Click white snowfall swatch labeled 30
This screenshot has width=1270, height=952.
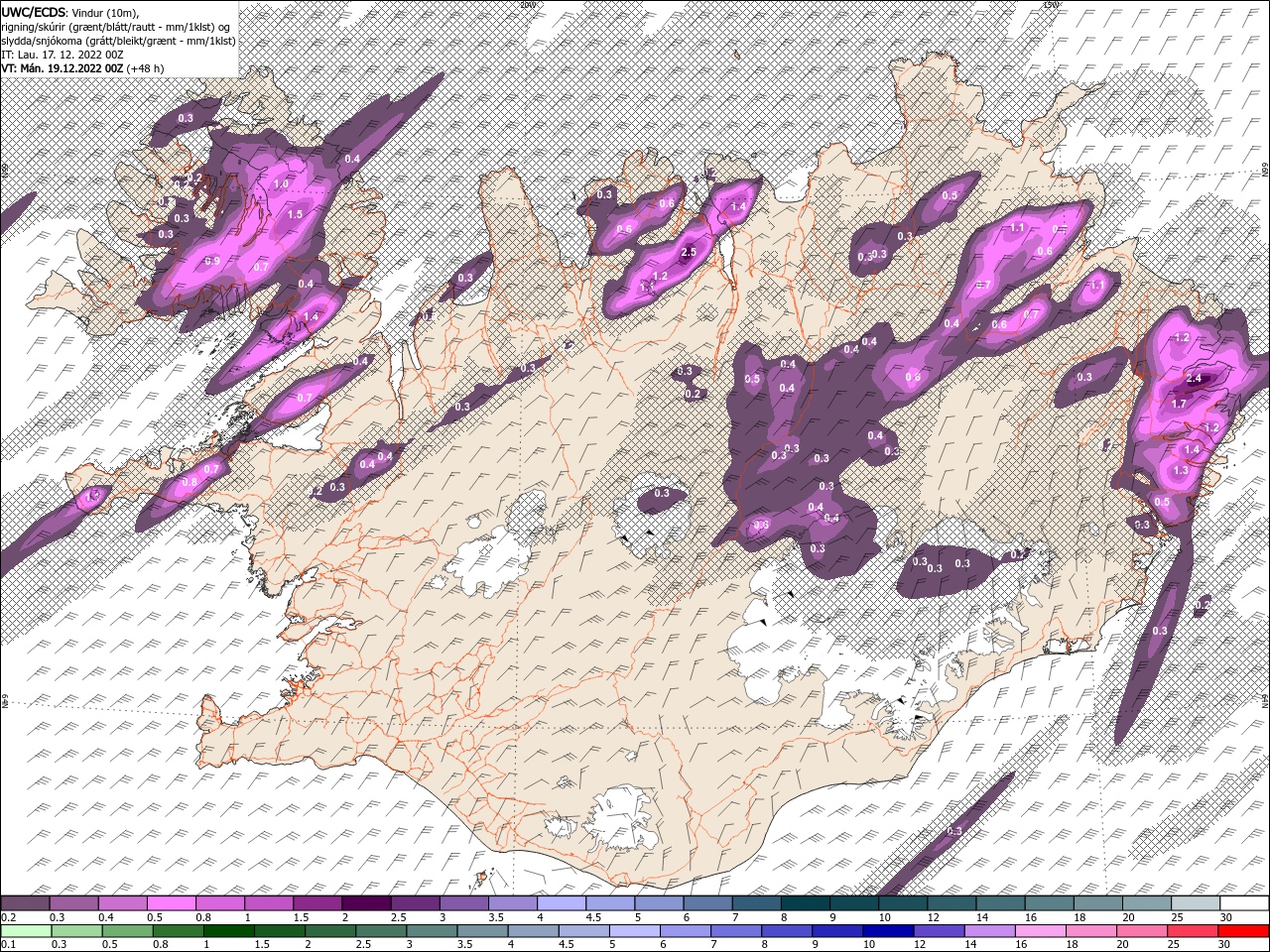click(x=1245, y=903)
